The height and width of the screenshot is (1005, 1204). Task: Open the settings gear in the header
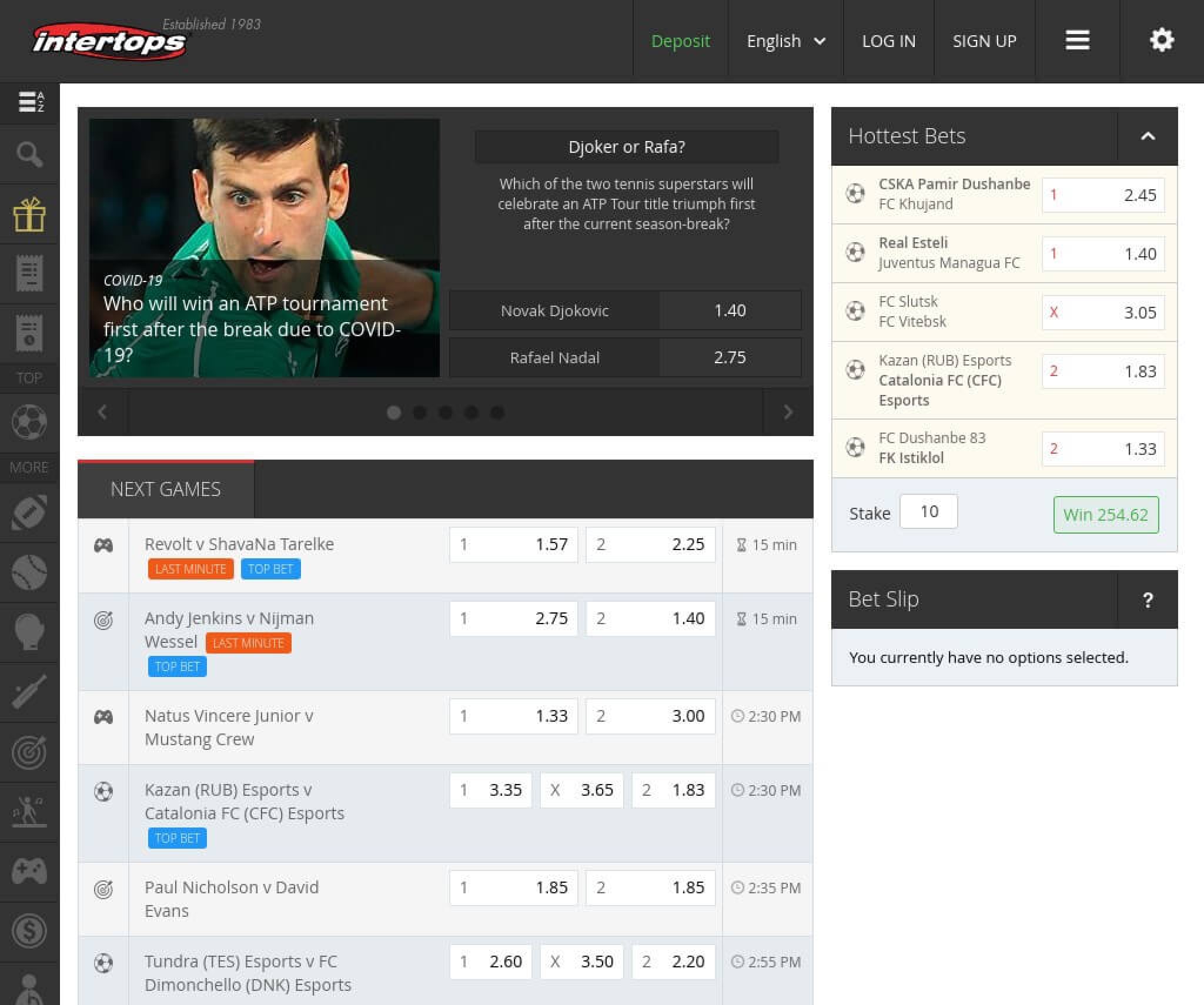pyautogui.click(x=1162, y=41)
